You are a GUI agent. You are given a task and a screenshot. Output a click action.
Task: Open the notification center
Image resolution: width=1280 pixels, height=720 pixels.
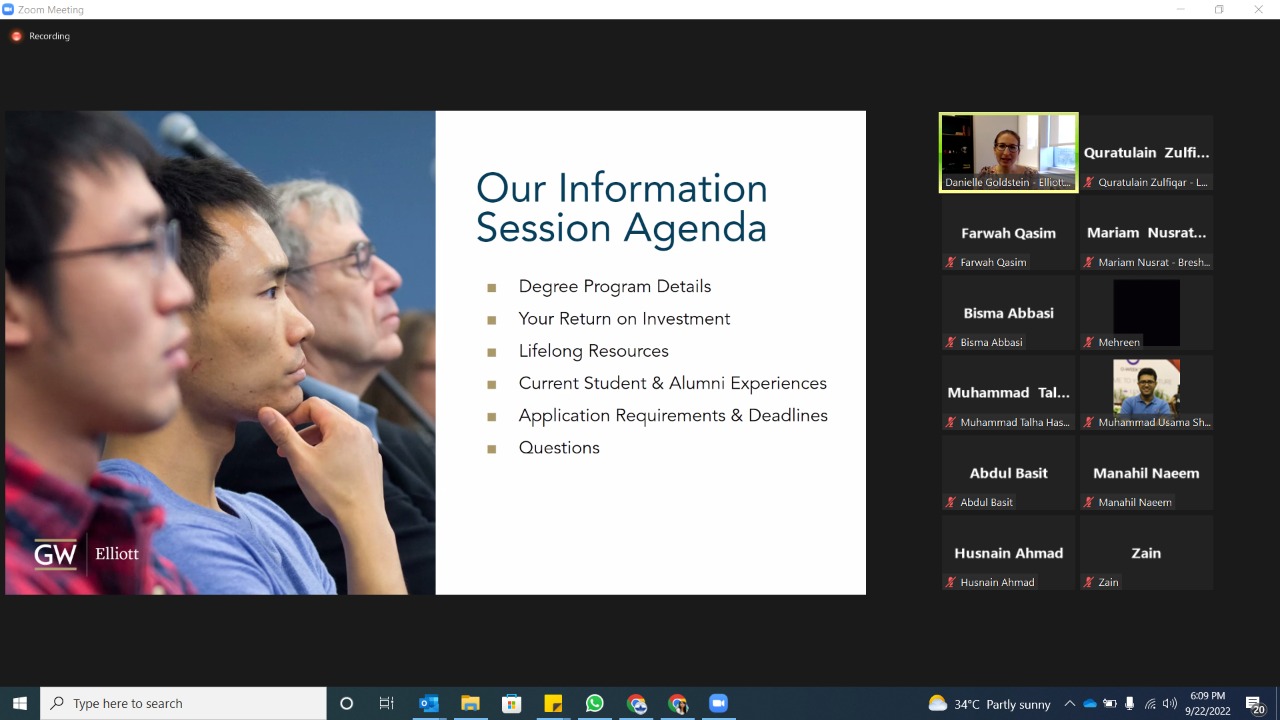tap(1254, 704)
